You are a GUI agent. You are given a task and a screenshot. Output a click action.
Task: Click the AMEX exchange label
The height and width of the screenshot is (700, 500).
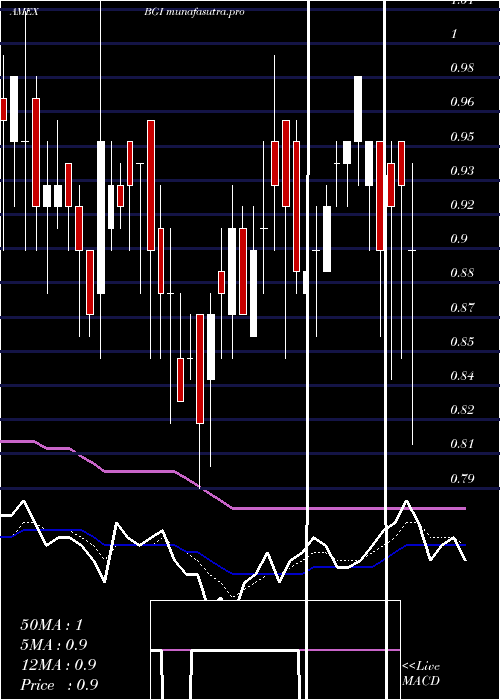tap(24, 12)
